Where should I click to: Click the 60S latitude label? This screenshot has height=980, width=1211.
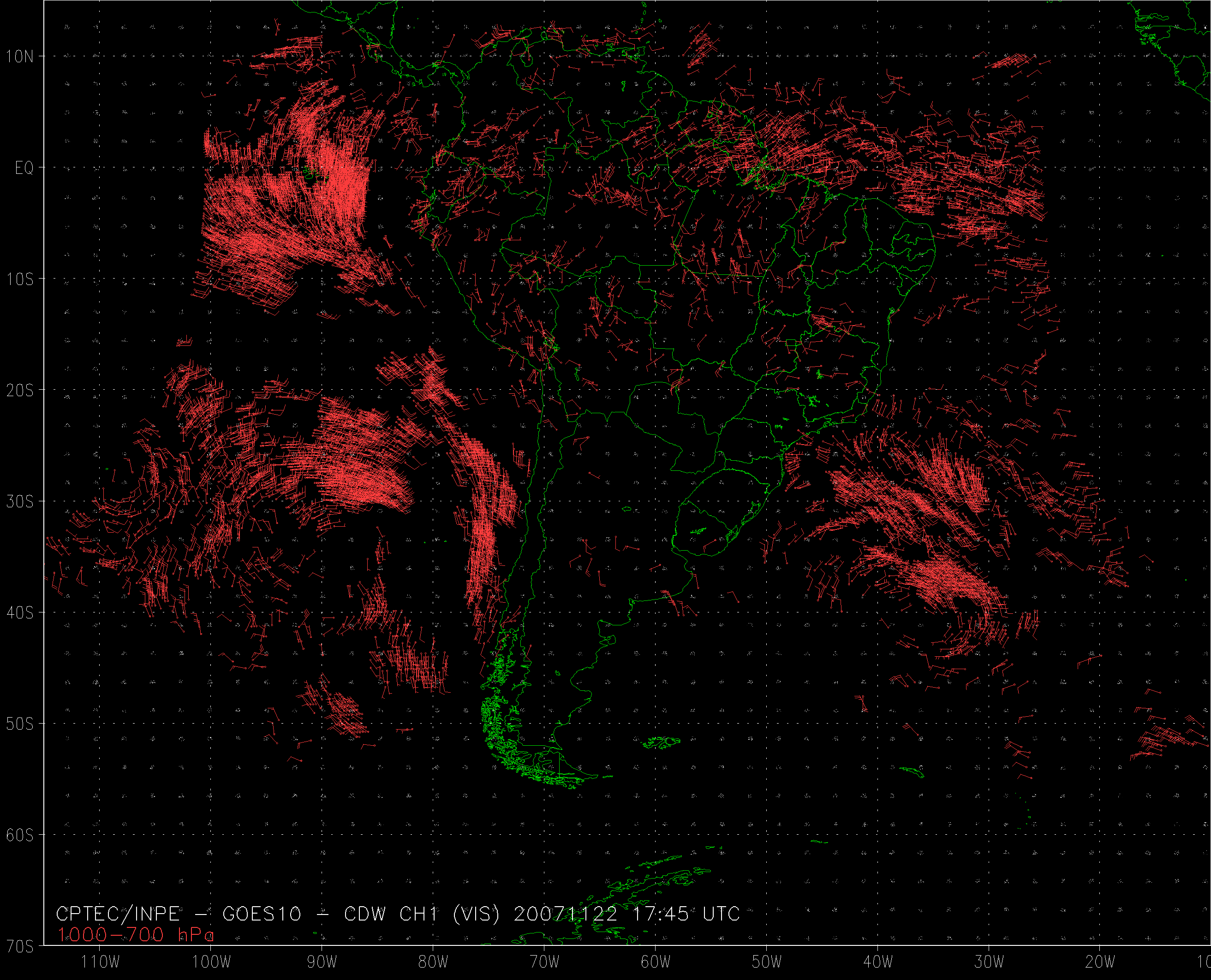pyautogui.click(x=20, y=835)
